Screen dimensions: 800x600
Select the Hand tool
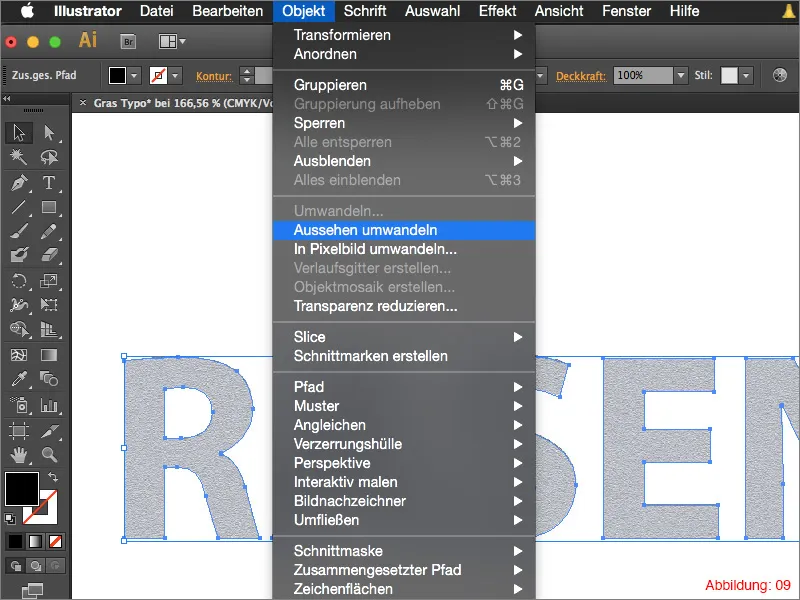tap(18, 454)
